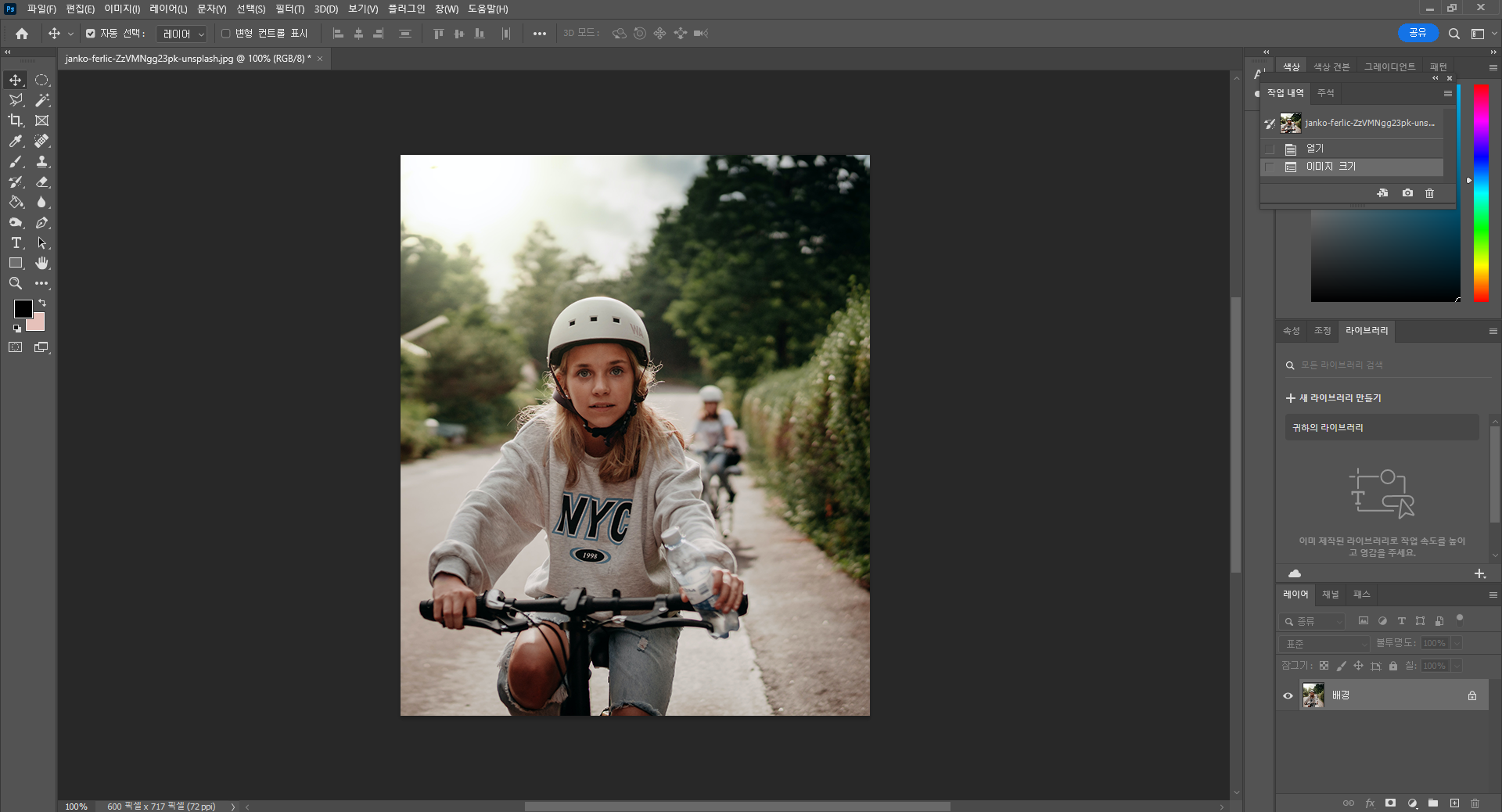The width and height of the screenshot is (1502, 812).
Task: Select the Blur tool
Action: click(42, 202)
